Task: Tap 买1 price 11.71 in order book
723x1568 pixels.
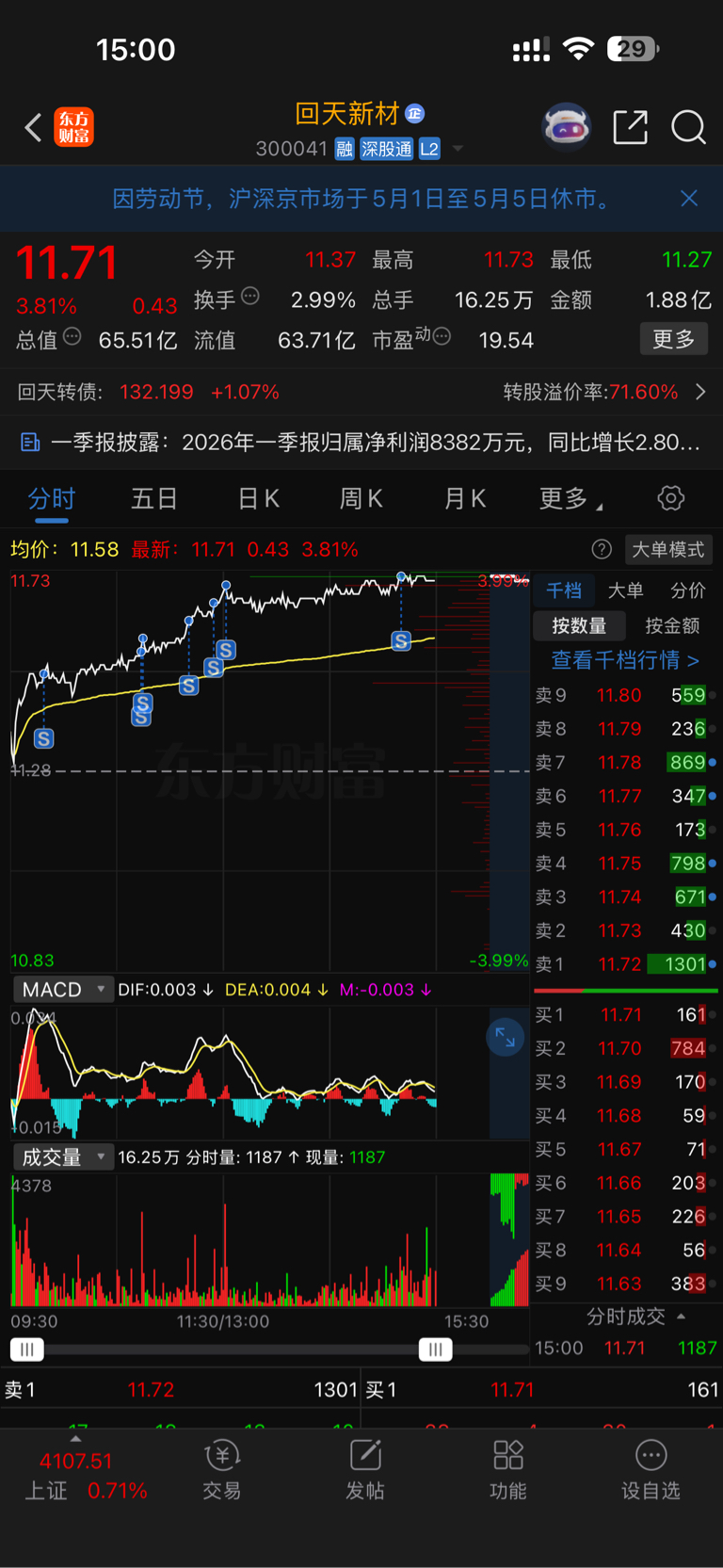Action: pos(619,1014)
